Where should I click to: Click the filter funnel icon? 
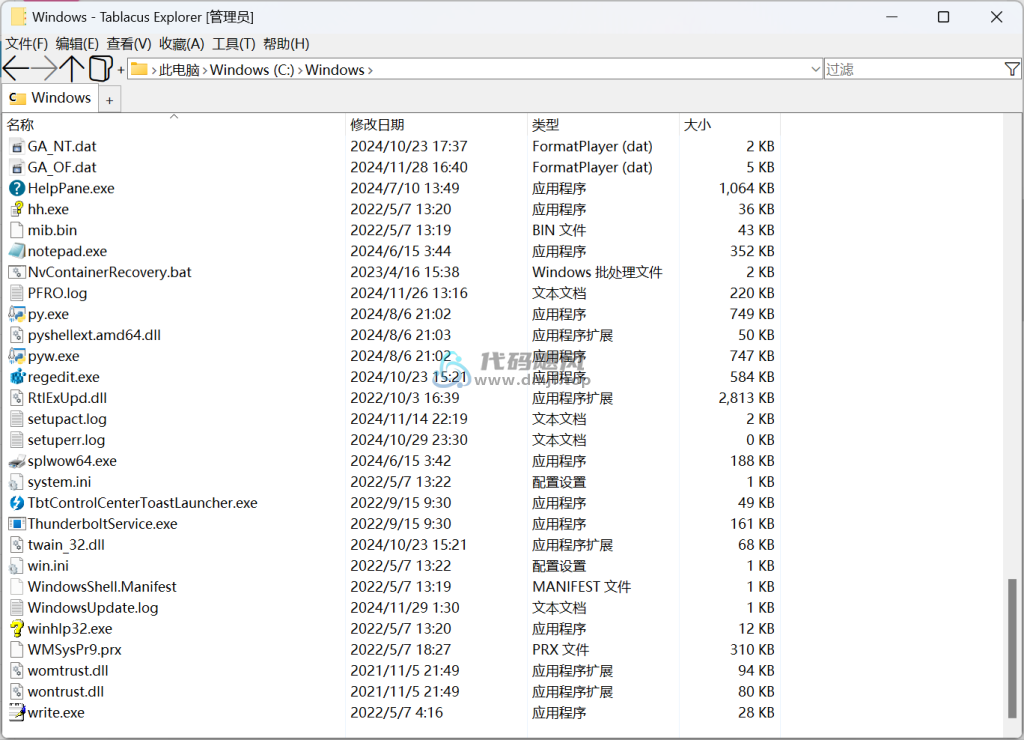click(x=1012, y=69)
